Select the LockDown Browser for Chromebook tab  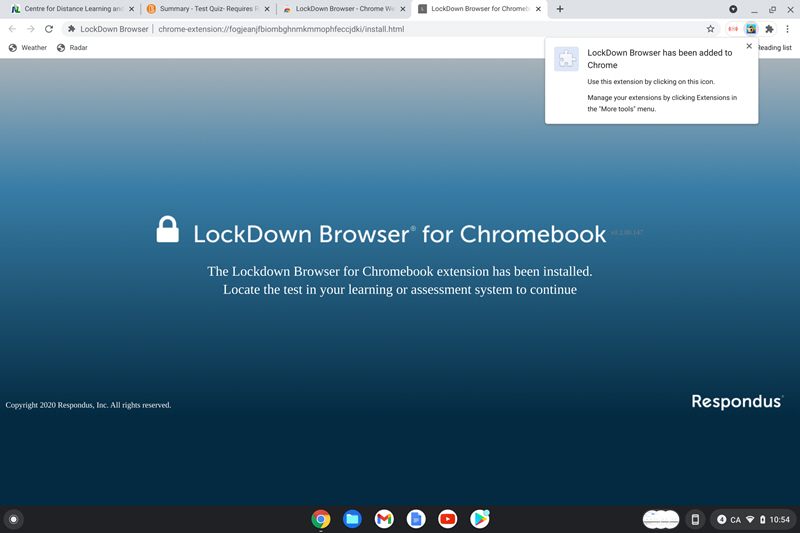(x=479, y=9)
